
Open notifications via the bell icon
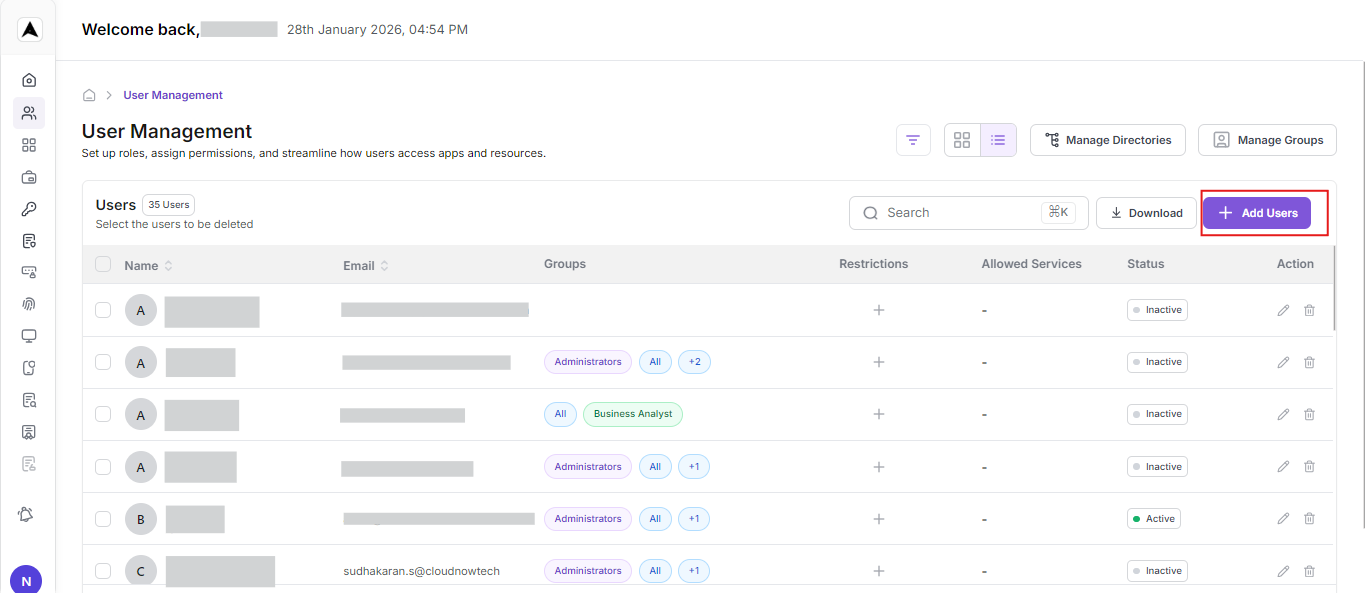(x=26, y=514)
